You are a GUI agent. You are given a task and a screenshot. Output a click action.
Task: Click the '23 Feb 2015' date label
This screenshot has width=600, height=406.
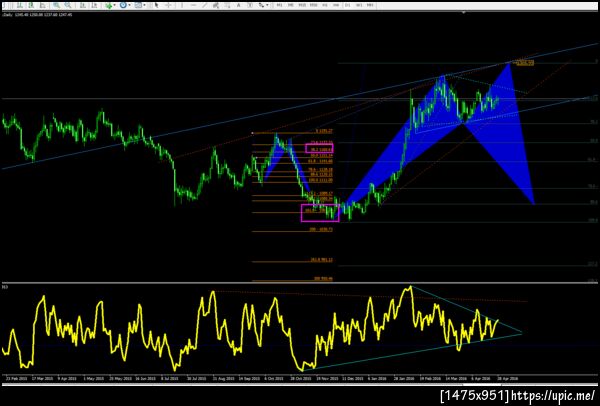pos(17,378)
